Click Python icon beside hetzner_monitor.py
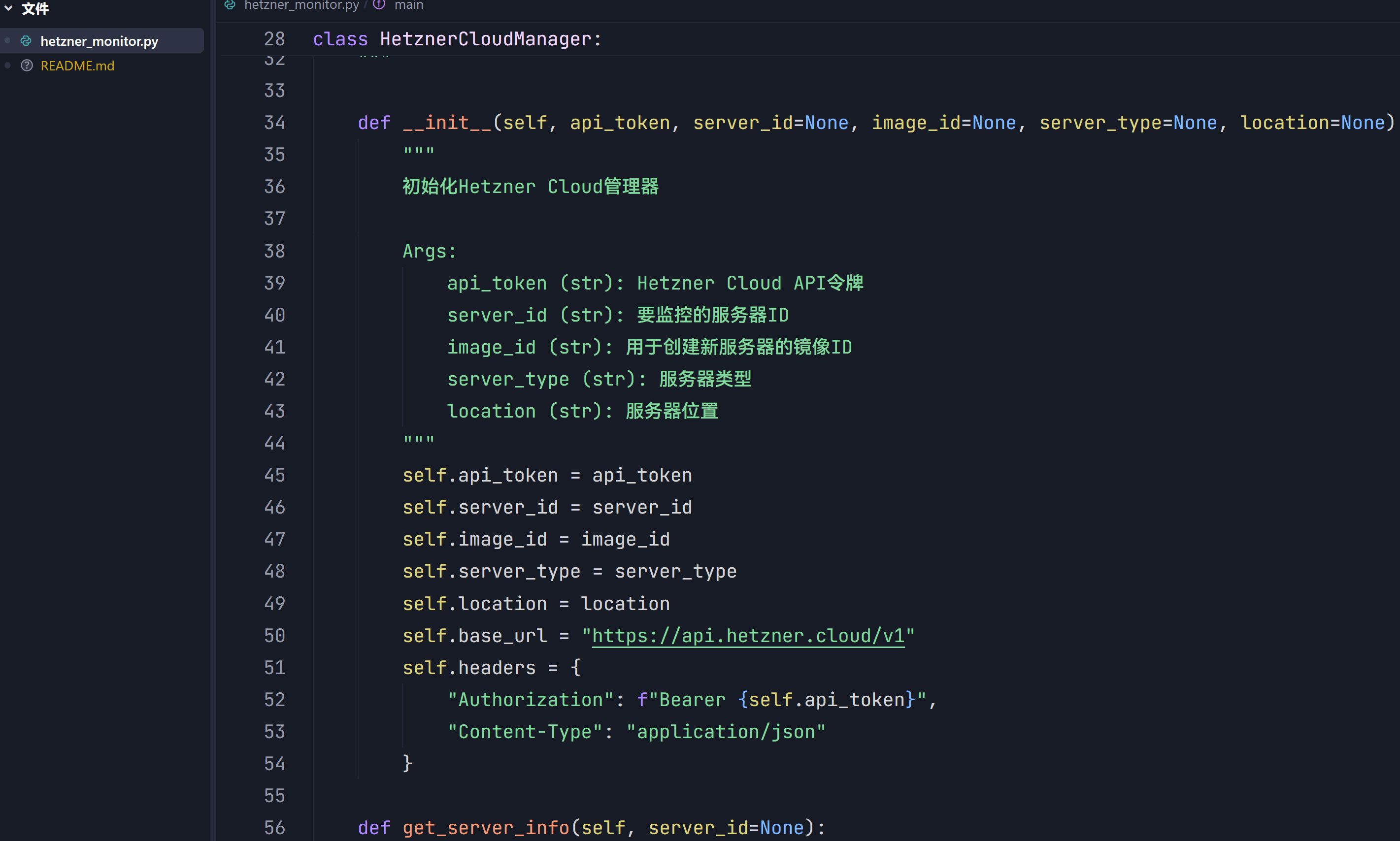The width and height of the screenshot is (1400, 841). [x=26, y=41]
